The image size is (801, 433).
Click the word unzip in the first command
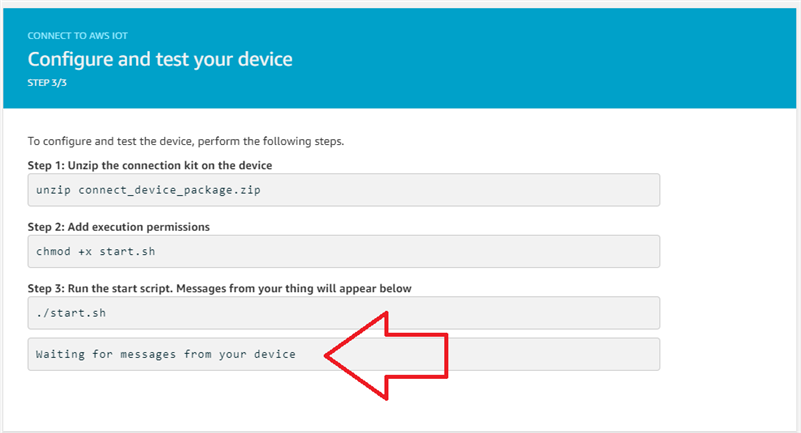pyautogui.click(x=52, y=190)
